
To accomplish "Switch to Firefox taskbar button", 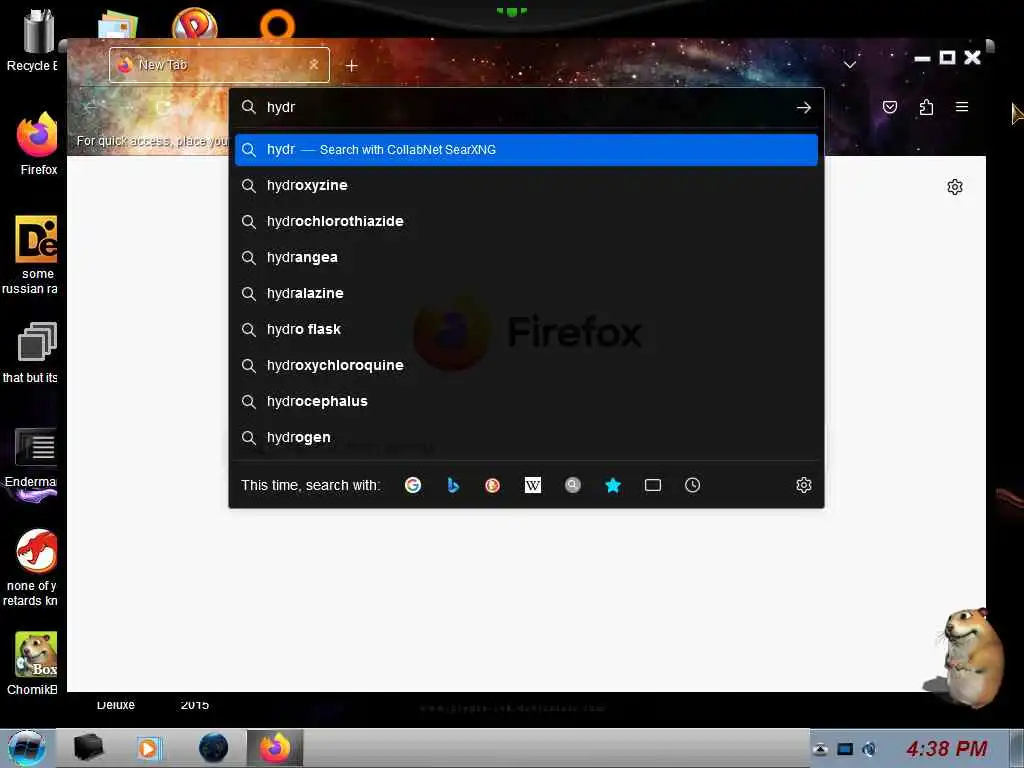I will click(x=275, y=748).
